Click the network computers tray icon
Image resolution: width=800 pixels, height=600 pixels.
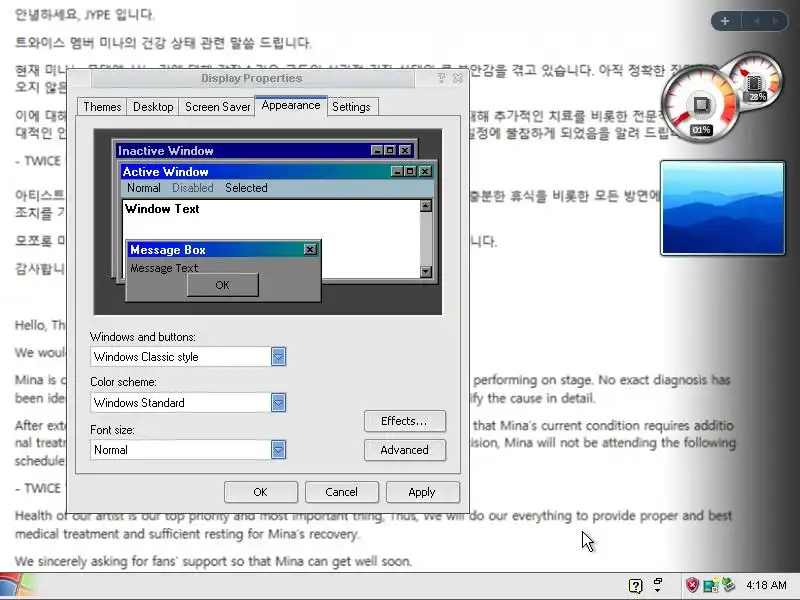pos(711,586)
